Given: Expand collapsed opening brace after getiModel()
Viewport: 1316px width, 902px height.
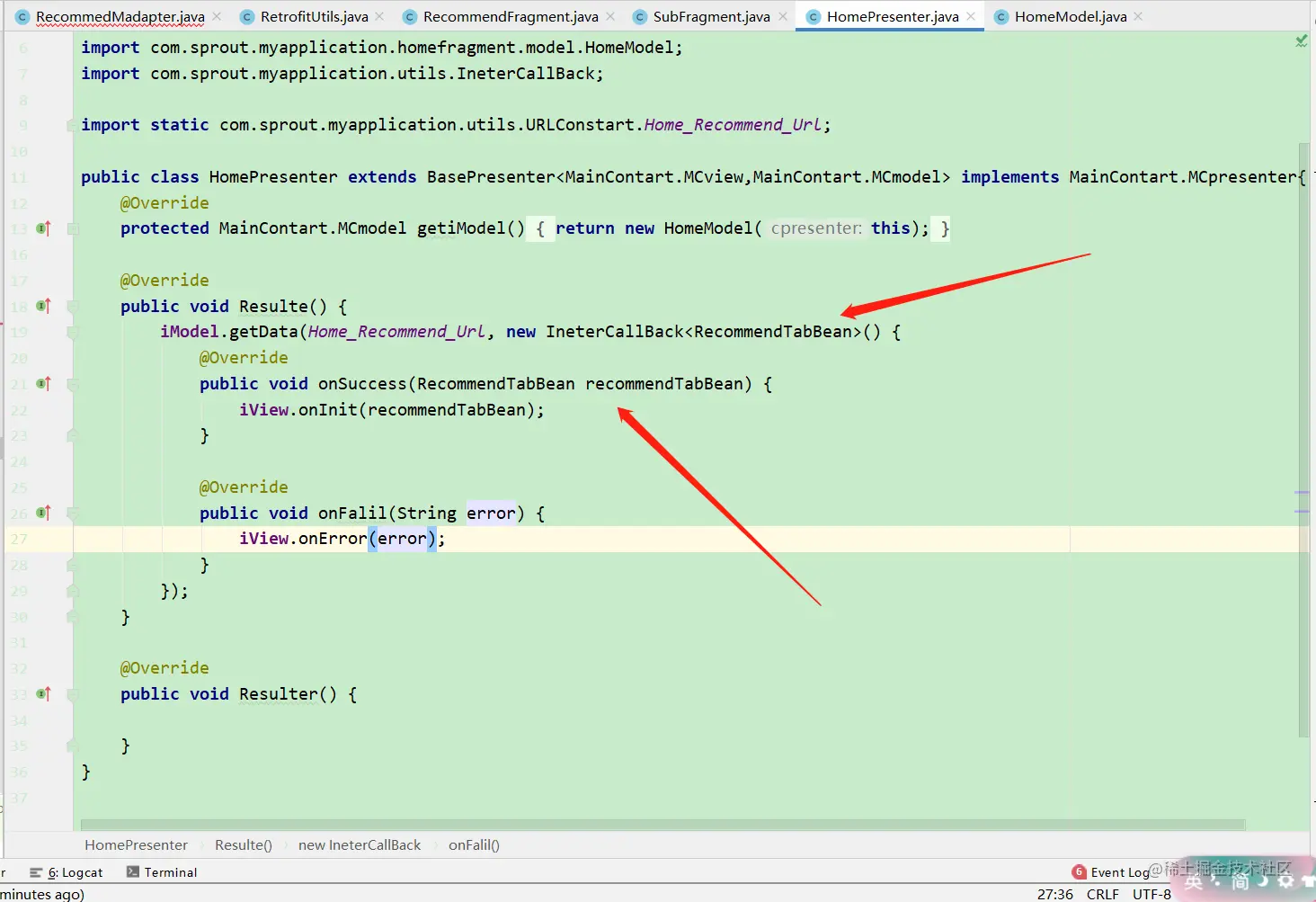Looking at the screenshot, I should [x=540, y=228].
